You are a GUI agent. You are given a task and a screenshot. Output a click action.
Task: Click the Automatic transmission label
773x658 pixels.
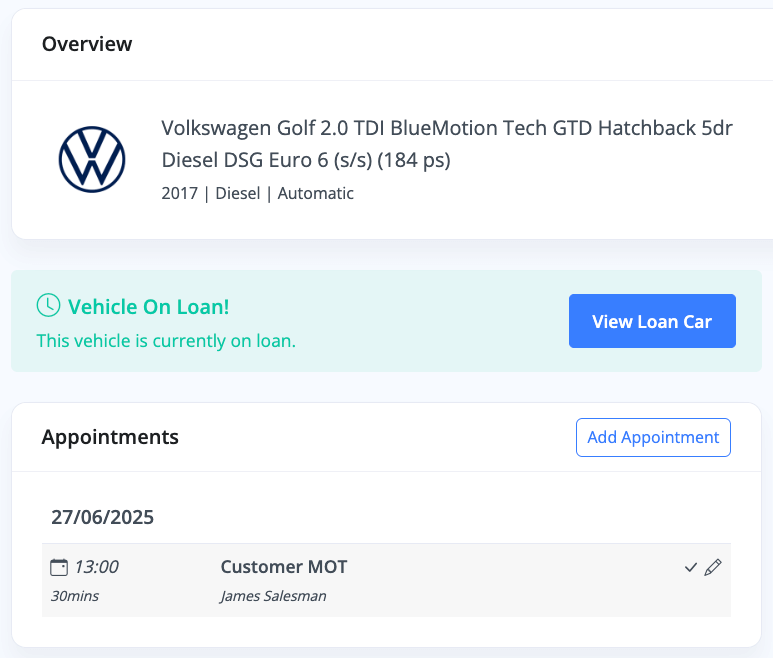(x=316, y=194)
